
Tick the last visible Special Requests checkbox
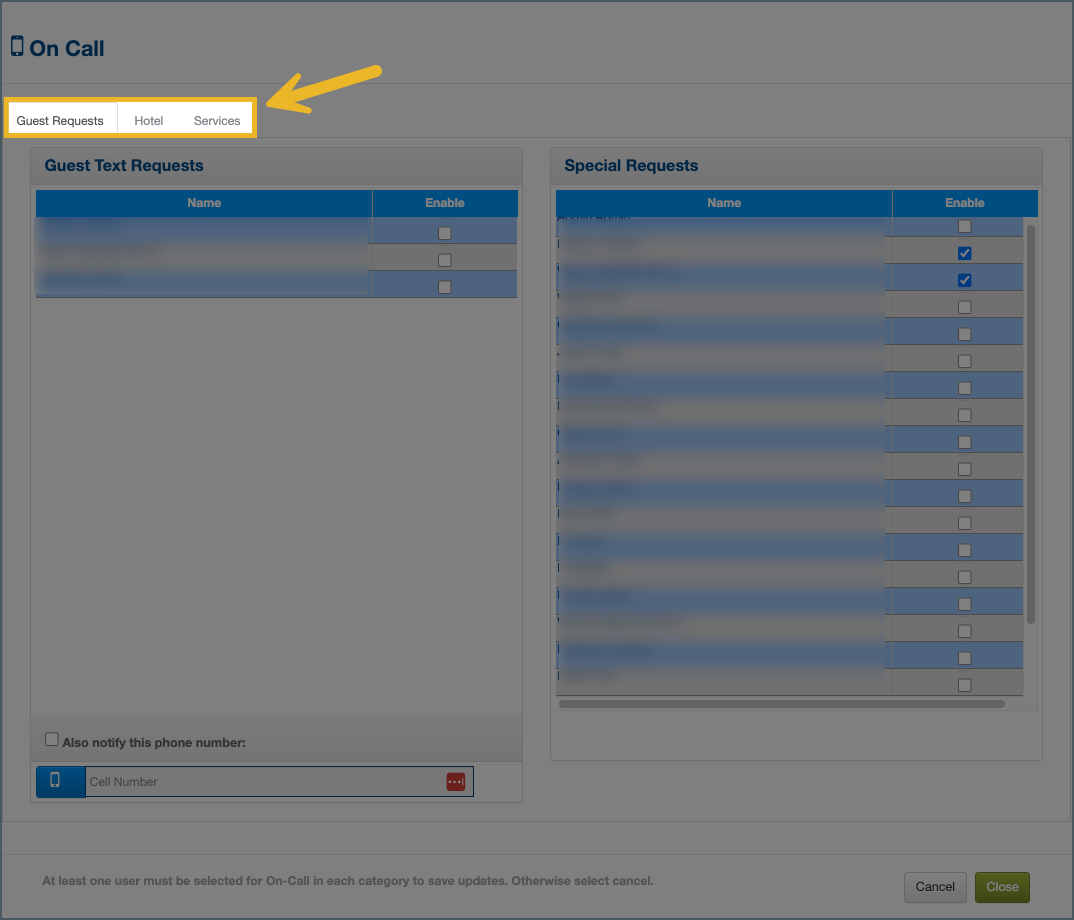(965, 685)
